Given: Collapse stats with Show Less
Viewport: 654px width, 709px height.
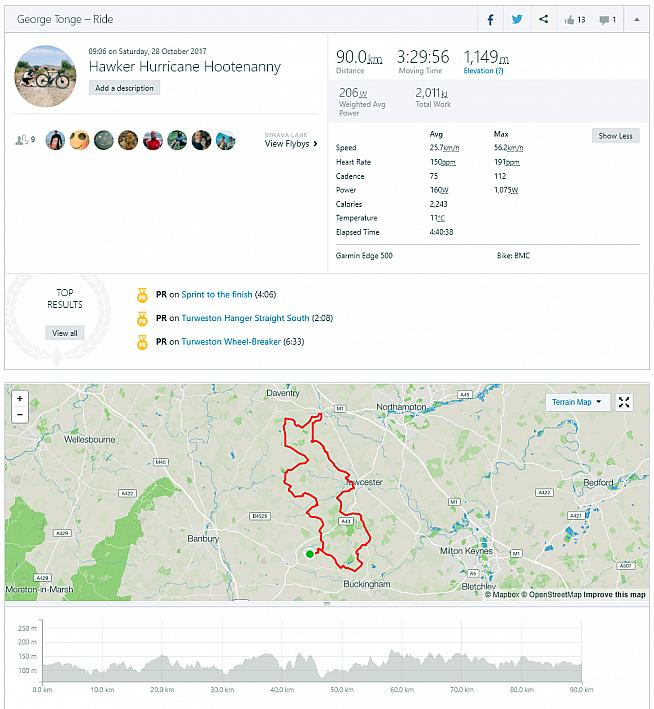Looking at the screenshot, I should tap(615, 136).
